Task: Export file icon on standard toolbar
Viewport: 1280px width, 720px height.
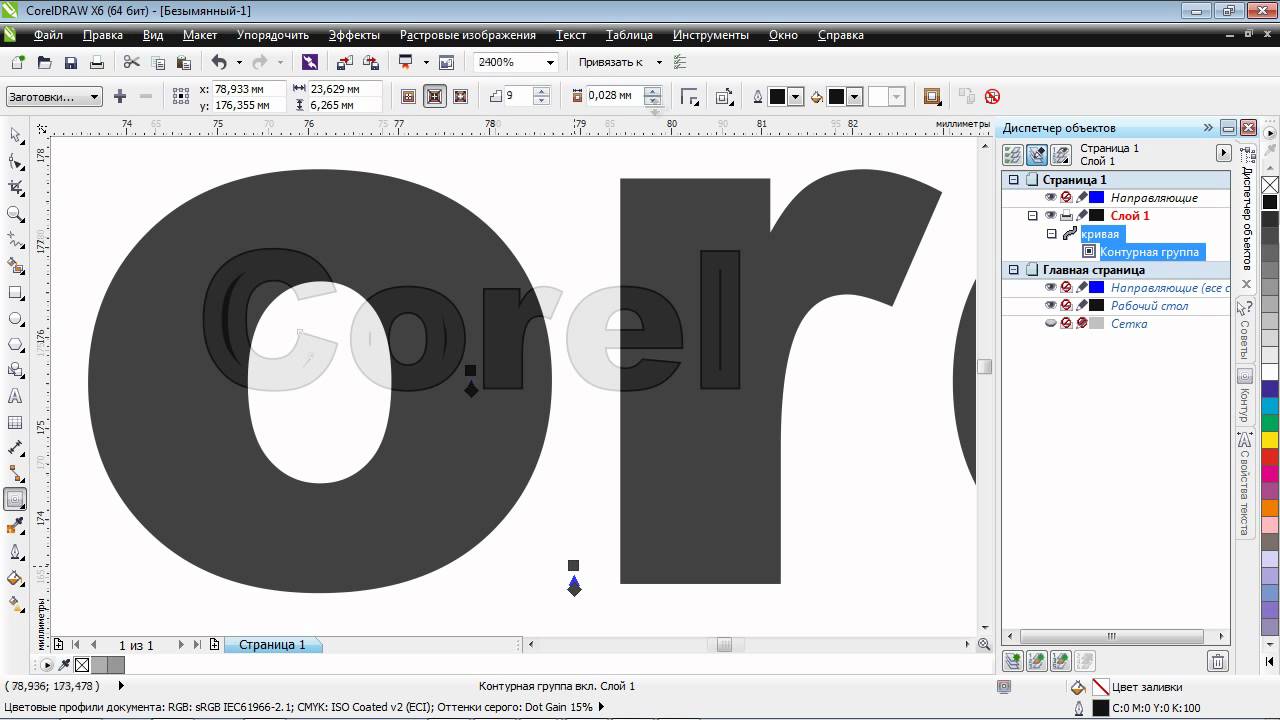Action: (x=371, y=62)
